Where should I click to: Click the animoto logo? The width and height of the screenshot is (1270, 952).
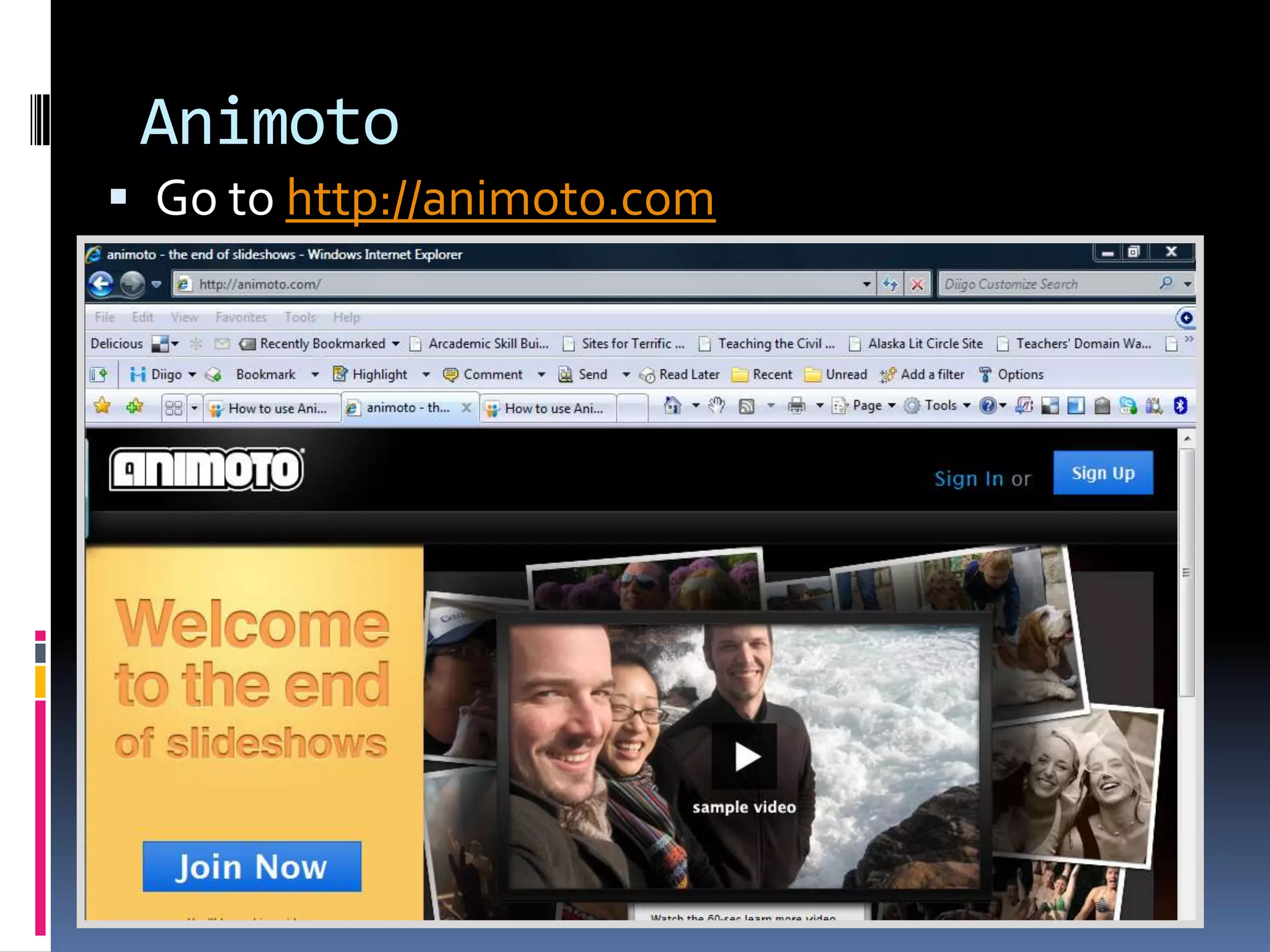tap(206, 469)
